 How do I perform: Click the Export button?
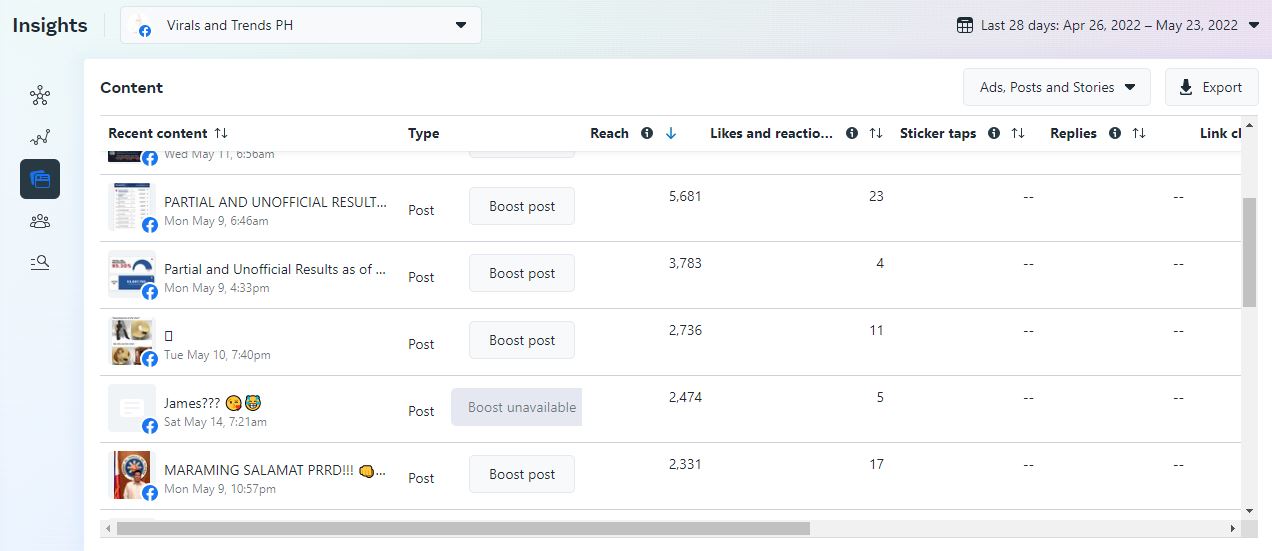1210,87
